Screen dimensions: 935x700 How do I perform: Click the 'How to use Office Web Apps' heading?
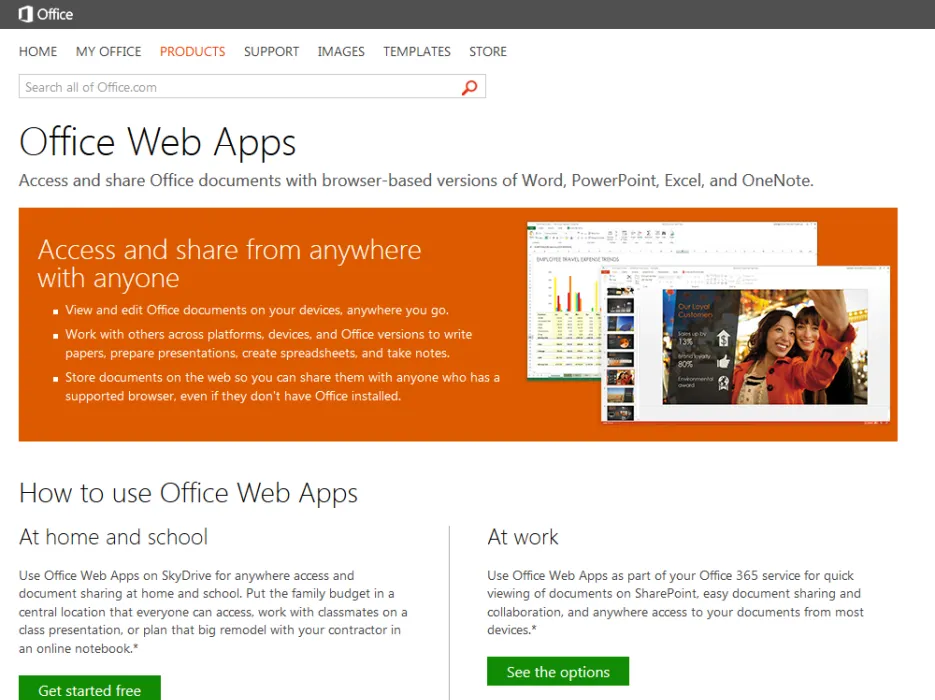188,494
